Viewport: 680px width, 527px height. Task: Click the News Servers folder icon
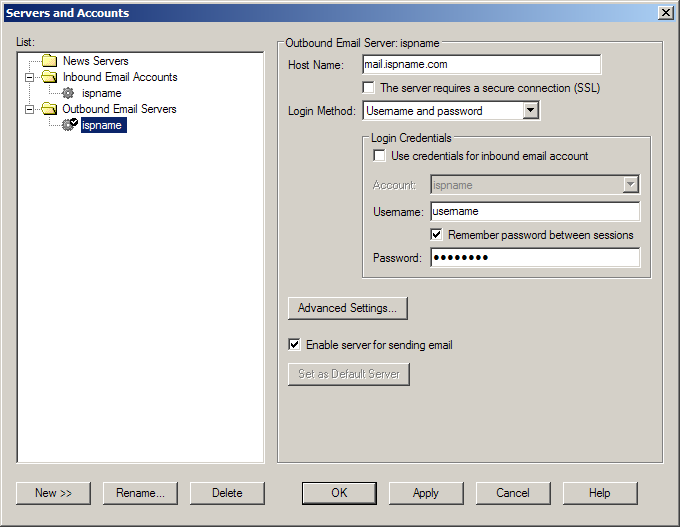(x=49, y=61)
